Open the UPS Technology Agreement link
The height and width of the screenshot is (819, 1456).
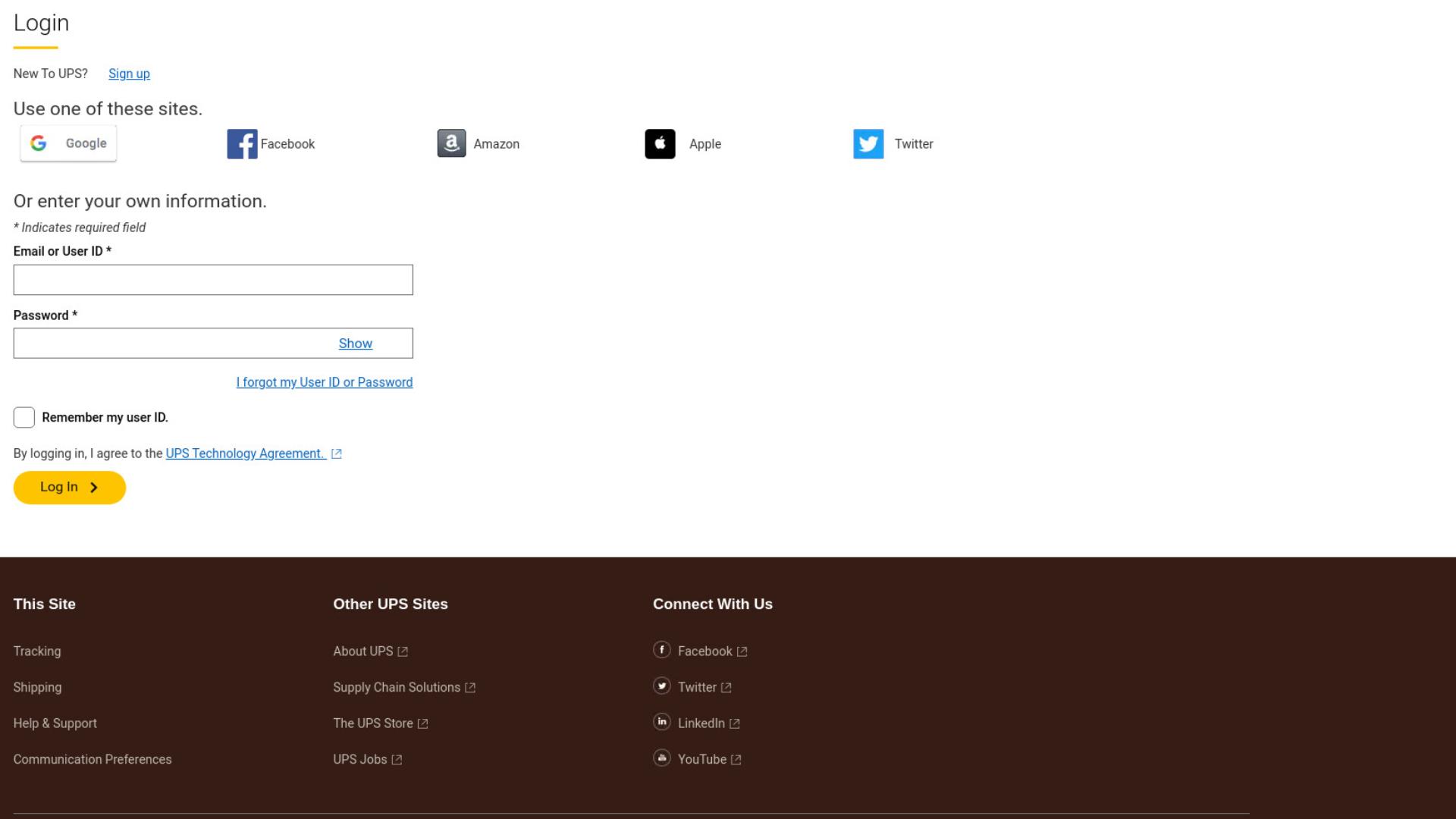click(246, 453)
